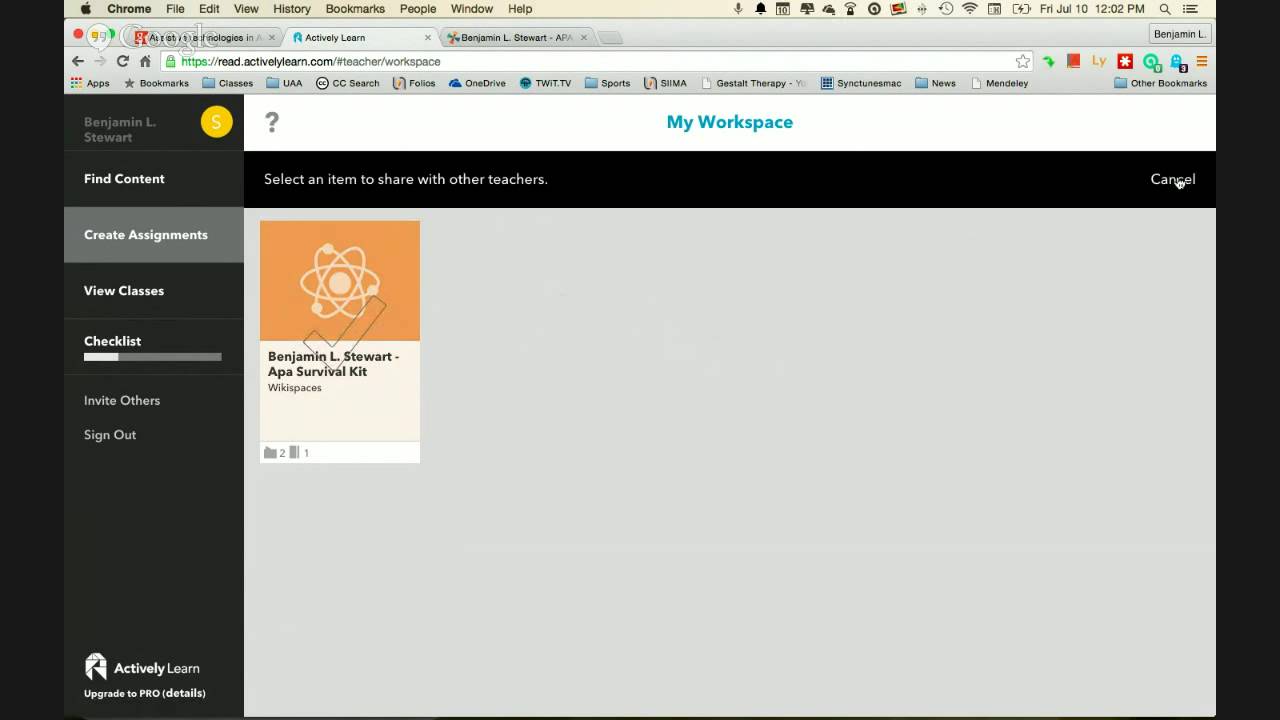Open the macOS Notification Center icon

point(1190,9)
